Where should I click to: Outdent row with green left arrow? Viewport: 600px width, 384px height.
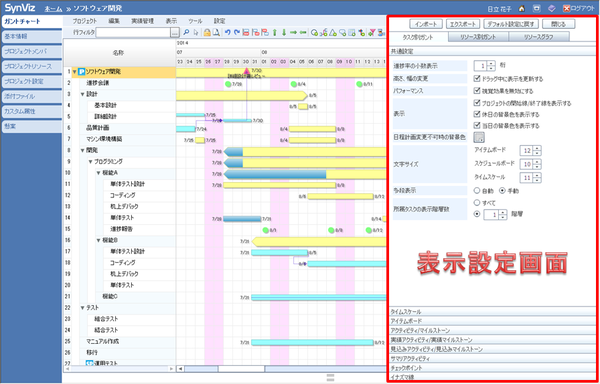pos(303,33)
